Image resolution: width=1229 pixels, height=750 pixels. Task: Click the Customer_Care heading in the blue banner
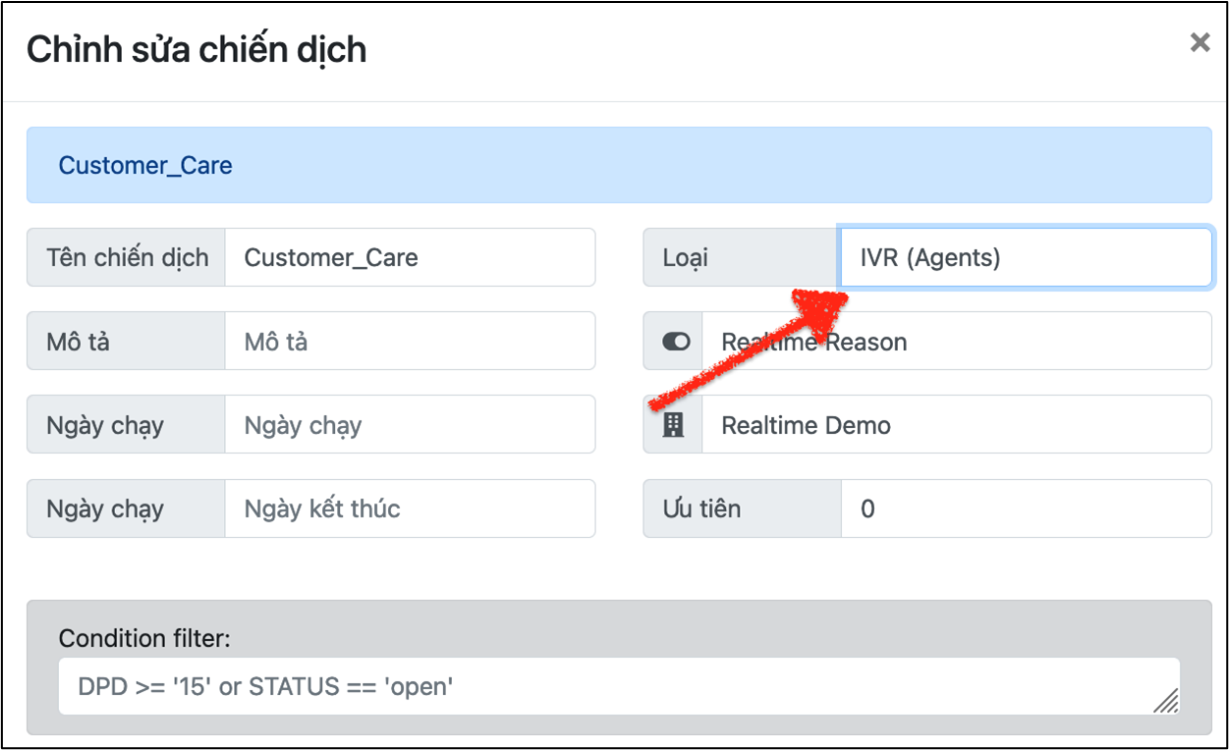[146, 165]
